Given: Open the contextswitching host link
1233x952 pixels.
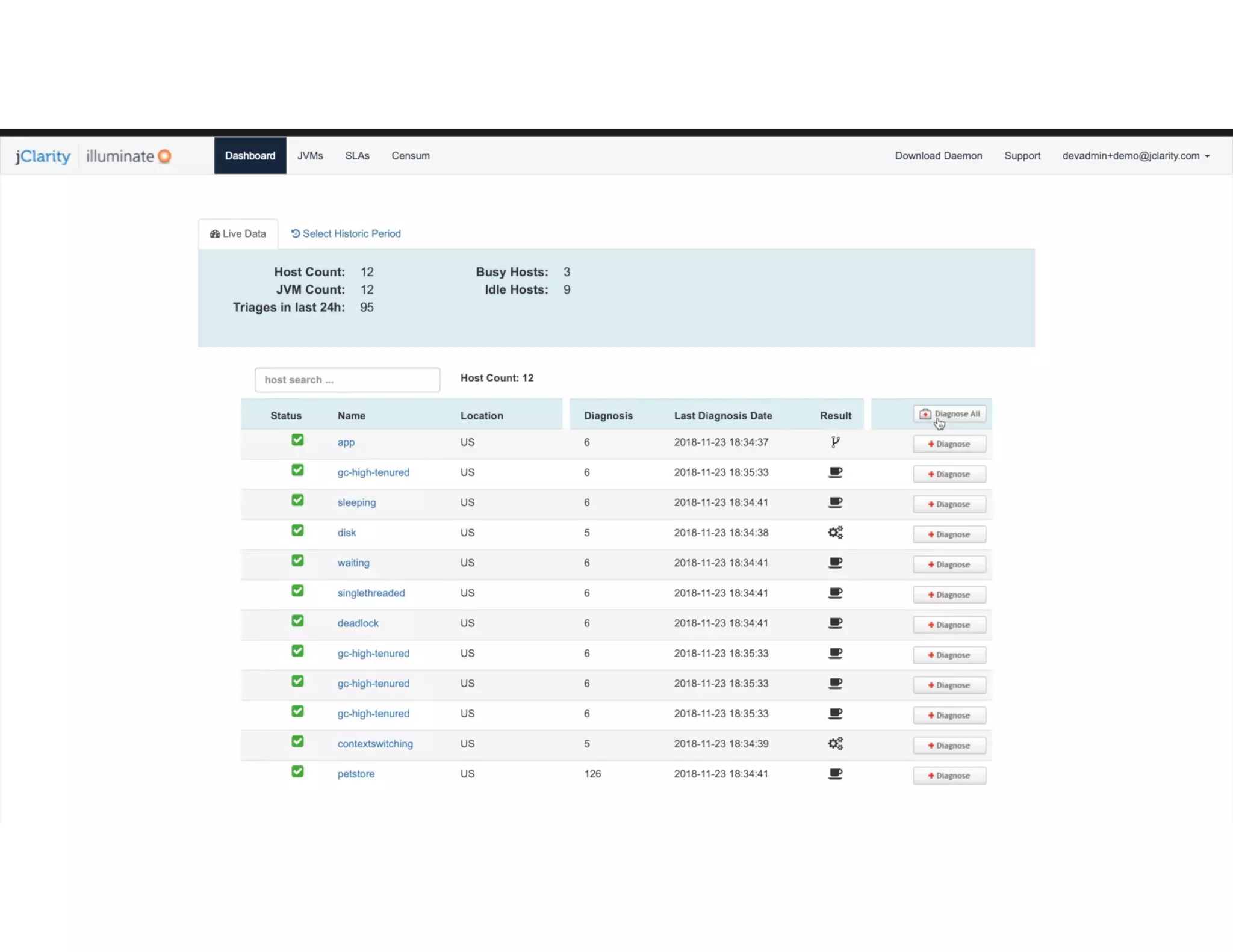Looking at the screenshot, I should click(x=375, y=744).
